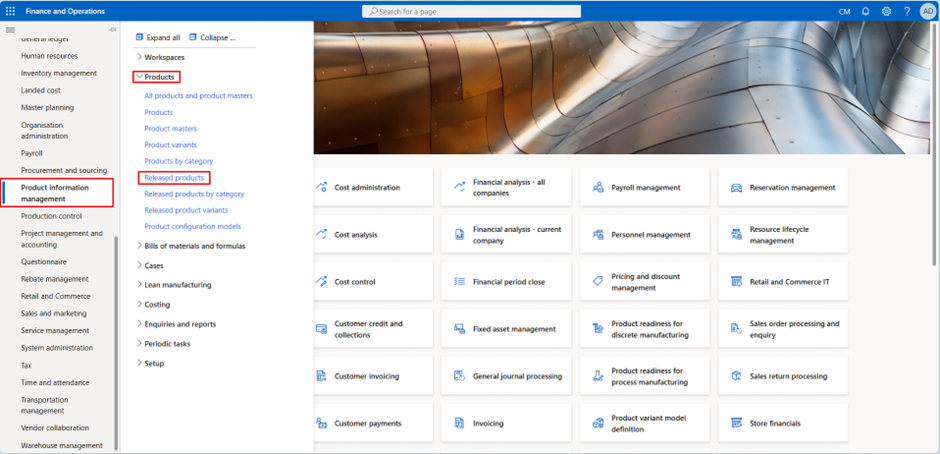Open the Released products link
This screenshot has width=940, height=454.
pyautogui.click(x=174, y=178)
